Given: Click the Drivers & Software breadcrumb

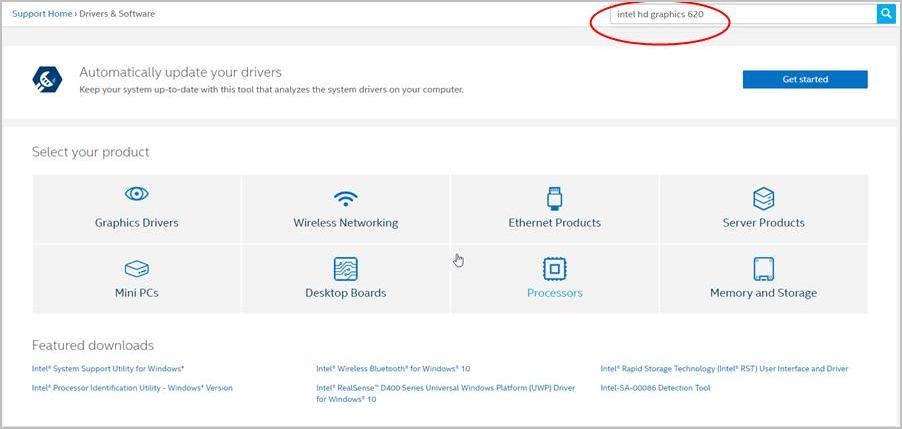Looking at the screenshot, I should 117,14.
